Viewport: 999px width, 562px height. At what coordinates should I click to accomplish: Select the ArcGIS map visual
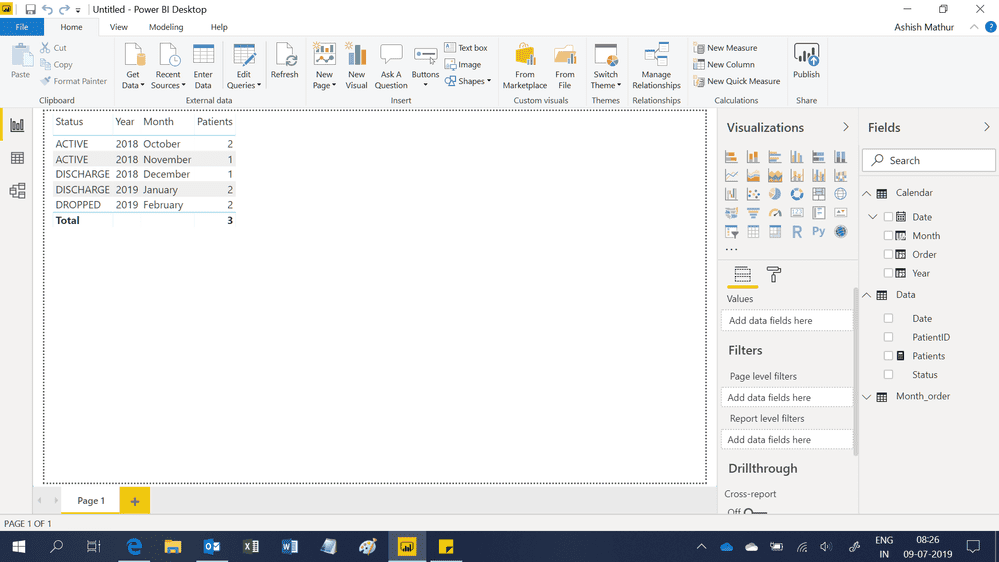tap(840, 232)
